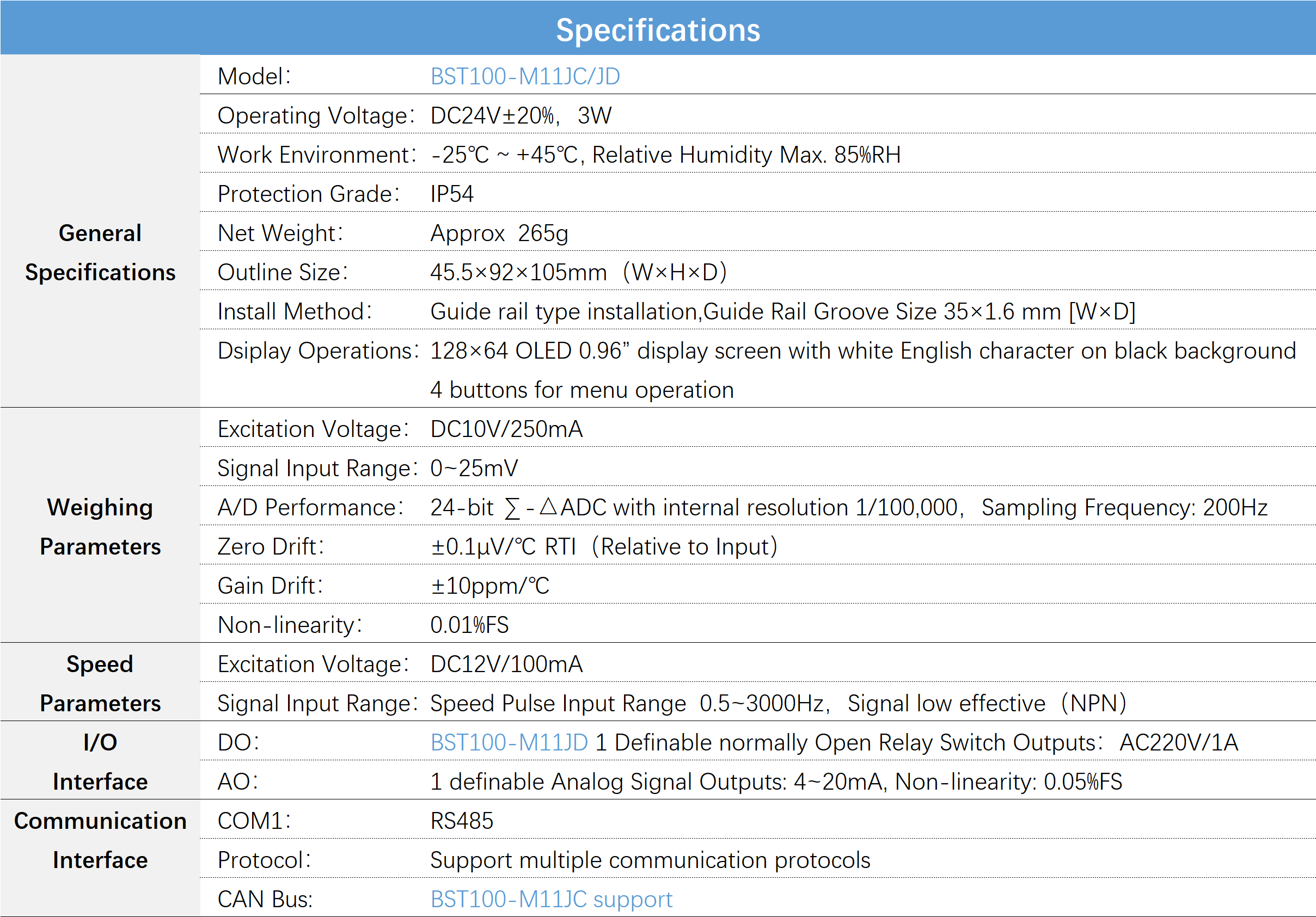Select the Communication Interface section label
Screen dimensions: 1316x917
point(100,840)
